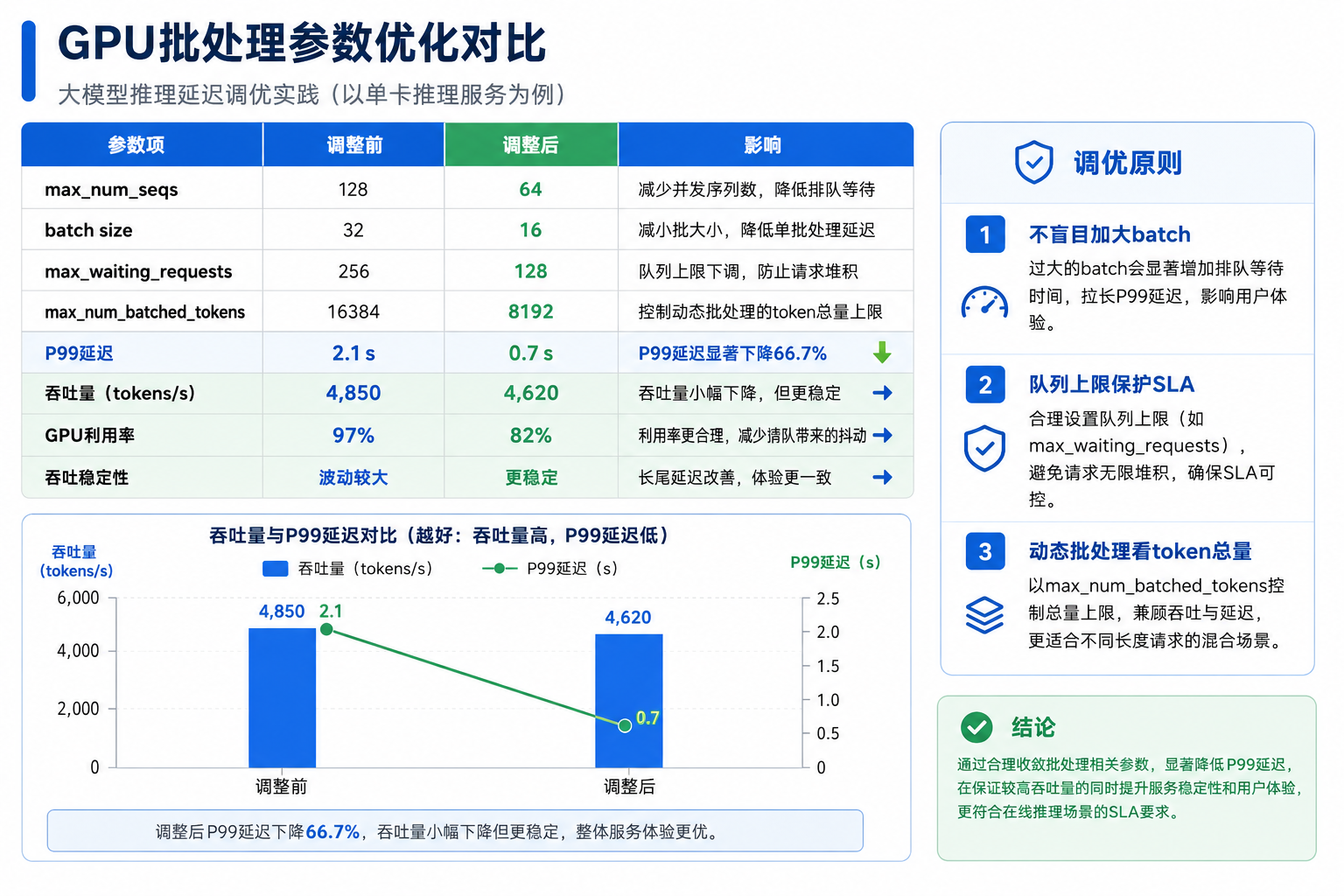Click the 调整后 x-axis label
The image size is (1344, 896).
click(629, 787)
